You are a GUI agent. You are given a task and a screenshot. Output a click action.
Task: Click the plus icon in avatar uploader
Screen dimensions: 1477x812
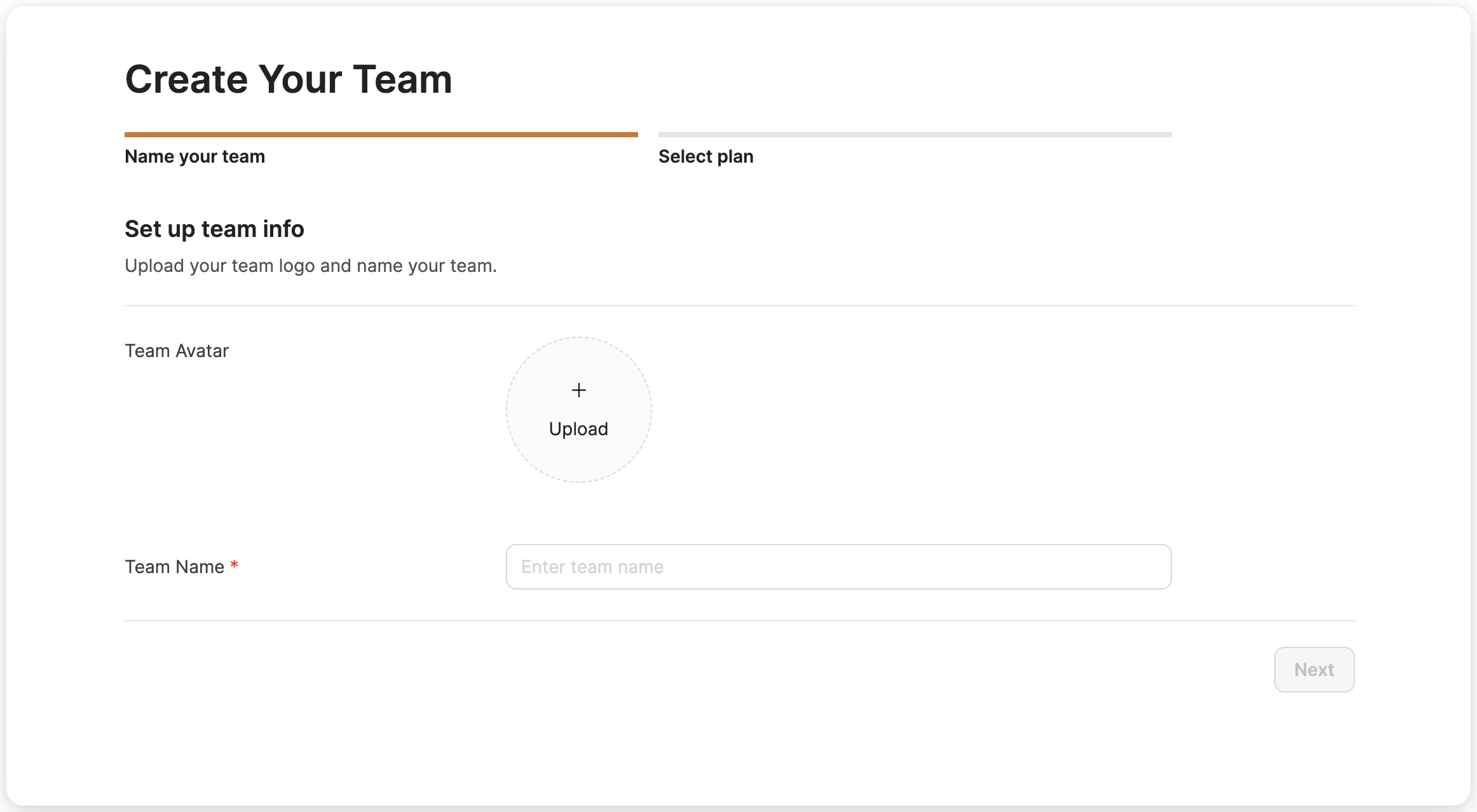578,390
